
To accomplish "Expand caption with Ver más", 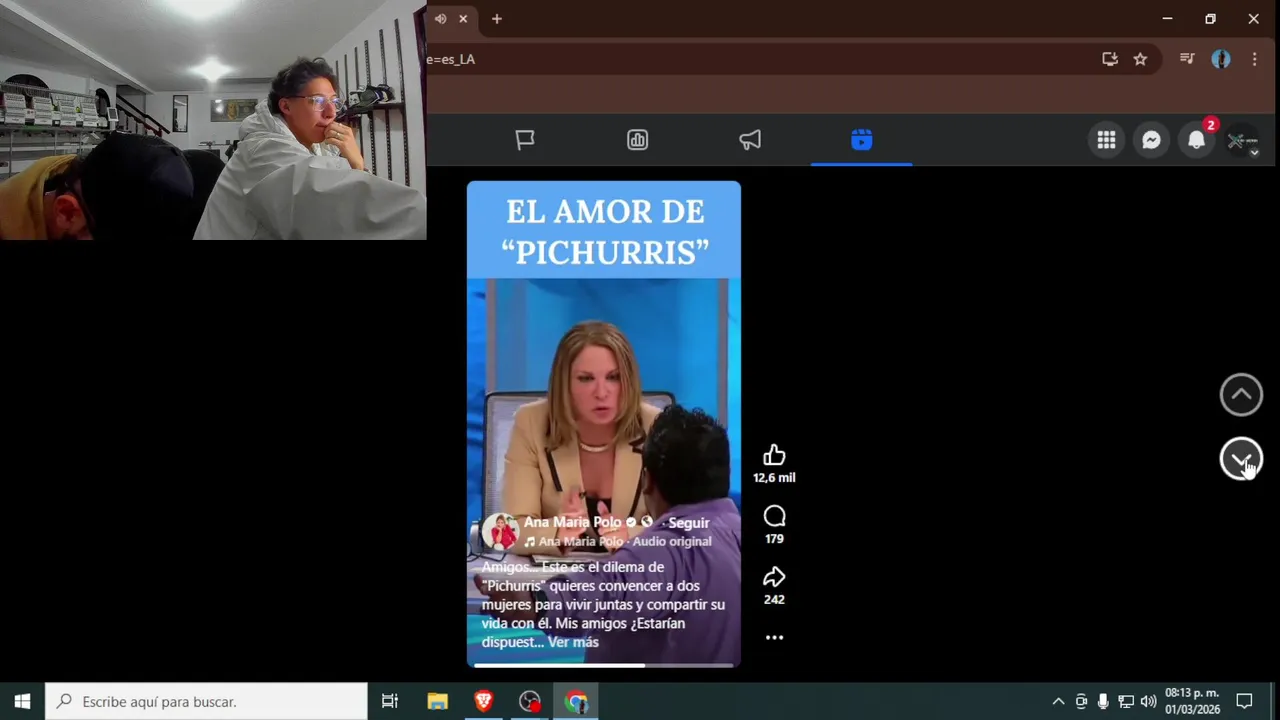I will (x=573, y=642).
